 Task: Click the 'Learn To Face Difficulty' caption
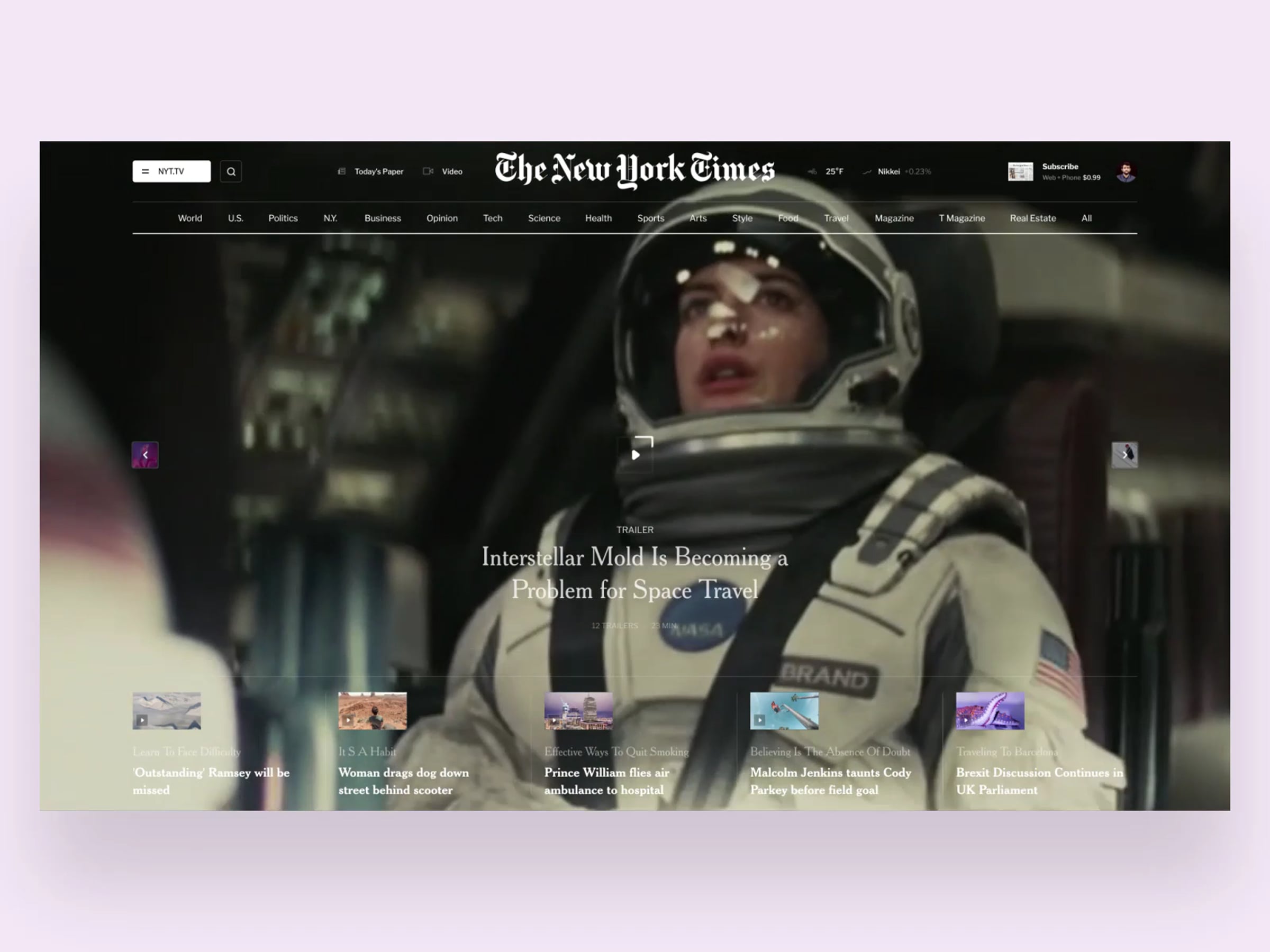pos(187,752)
